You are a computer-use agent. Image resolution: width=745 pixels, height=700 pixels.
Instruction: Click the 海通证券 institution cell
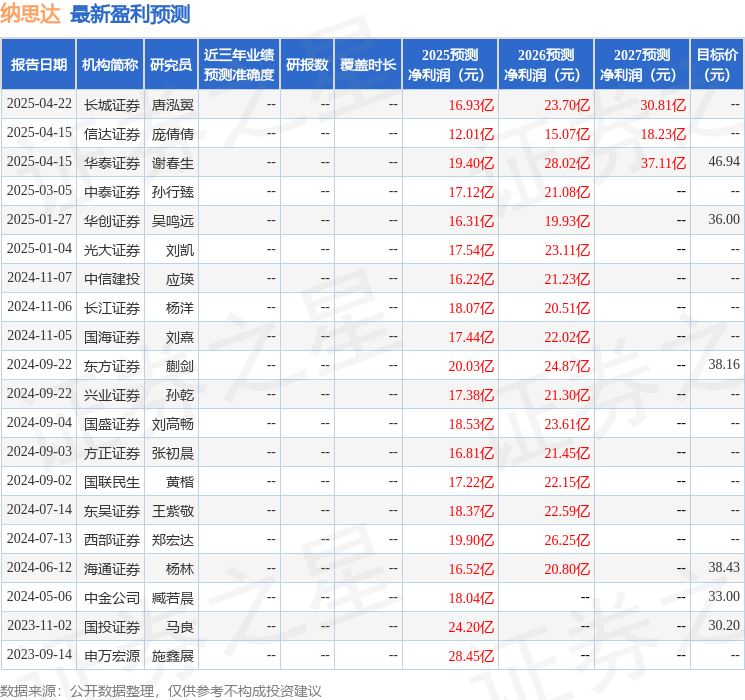112,569
